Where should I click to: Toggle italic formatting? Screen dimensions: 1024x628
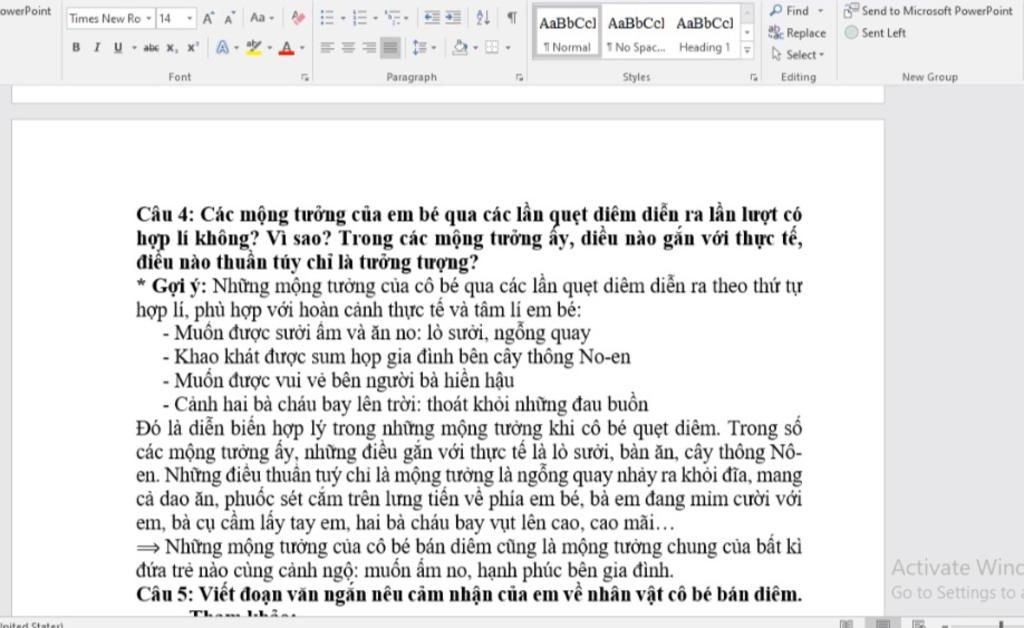pyautogui.click(x=97, y=48)
